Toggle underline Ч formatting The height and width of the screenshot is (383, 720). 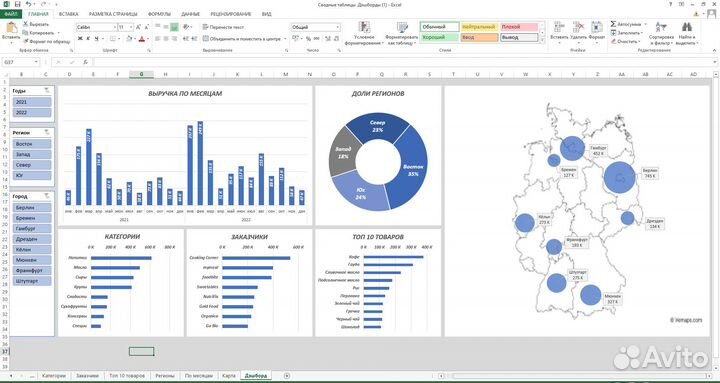pos(96,39)
